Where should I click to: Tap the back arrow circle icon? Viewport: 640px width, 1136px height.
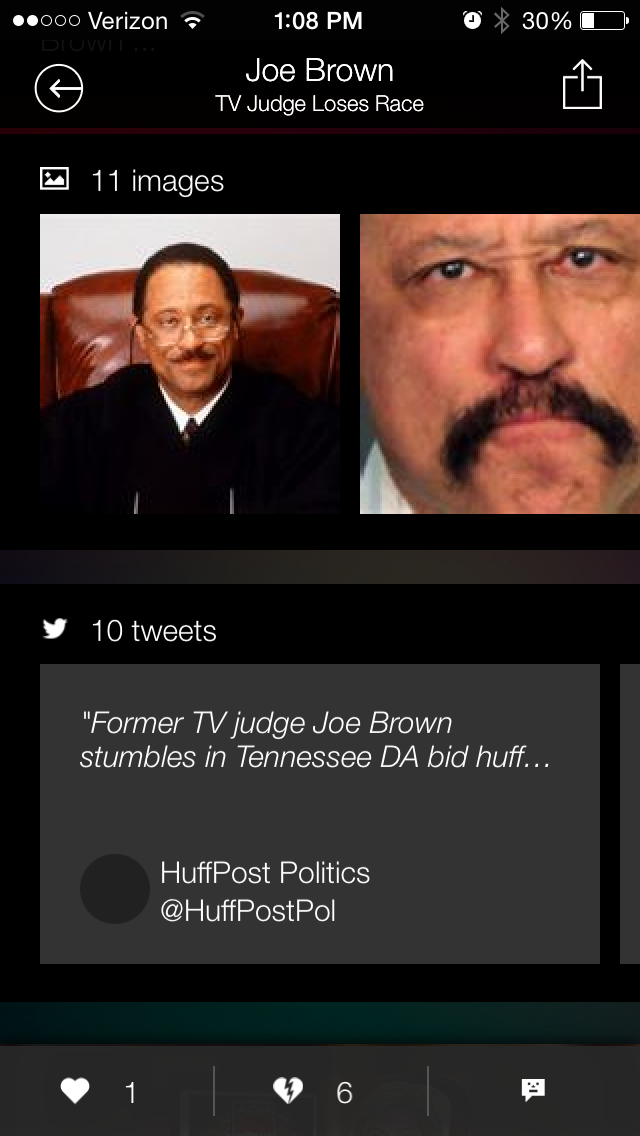(59, 88)
